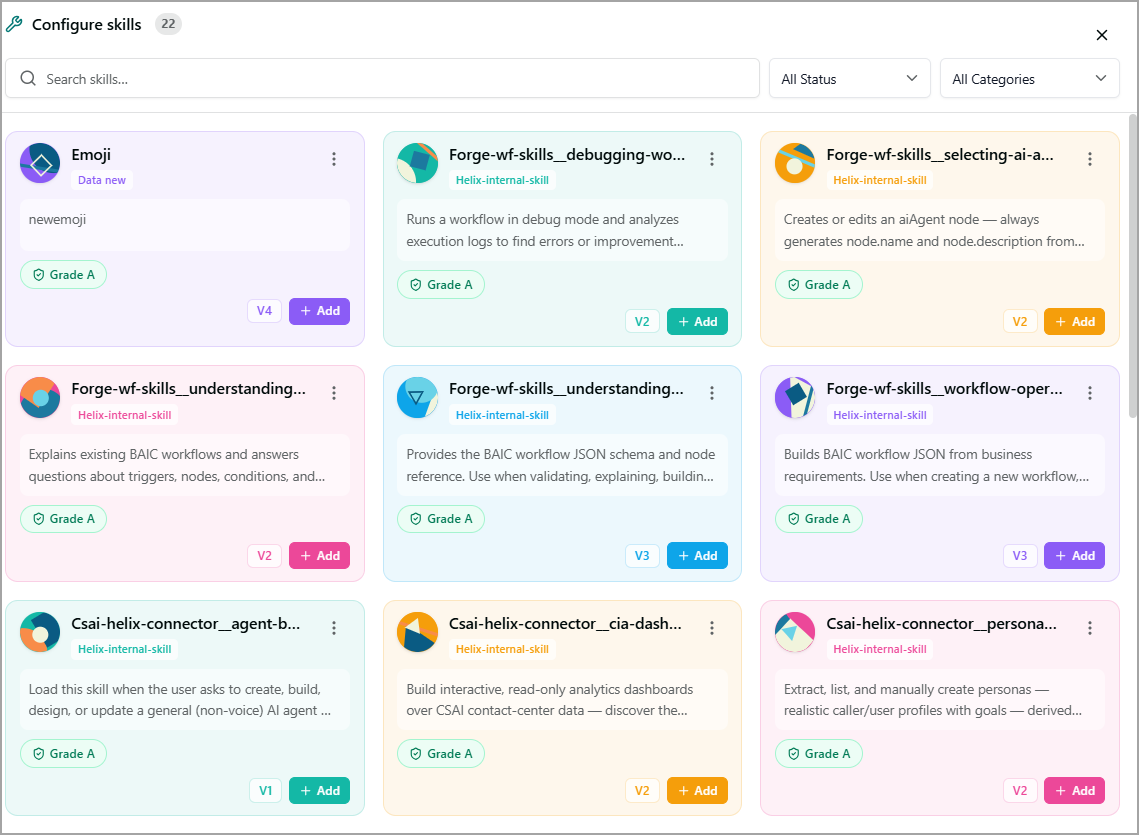Image resolution: width=1139 pixels, height=835 pixels.
Task: Click the 22 skills count badge
Action: [x=168, y=24]
